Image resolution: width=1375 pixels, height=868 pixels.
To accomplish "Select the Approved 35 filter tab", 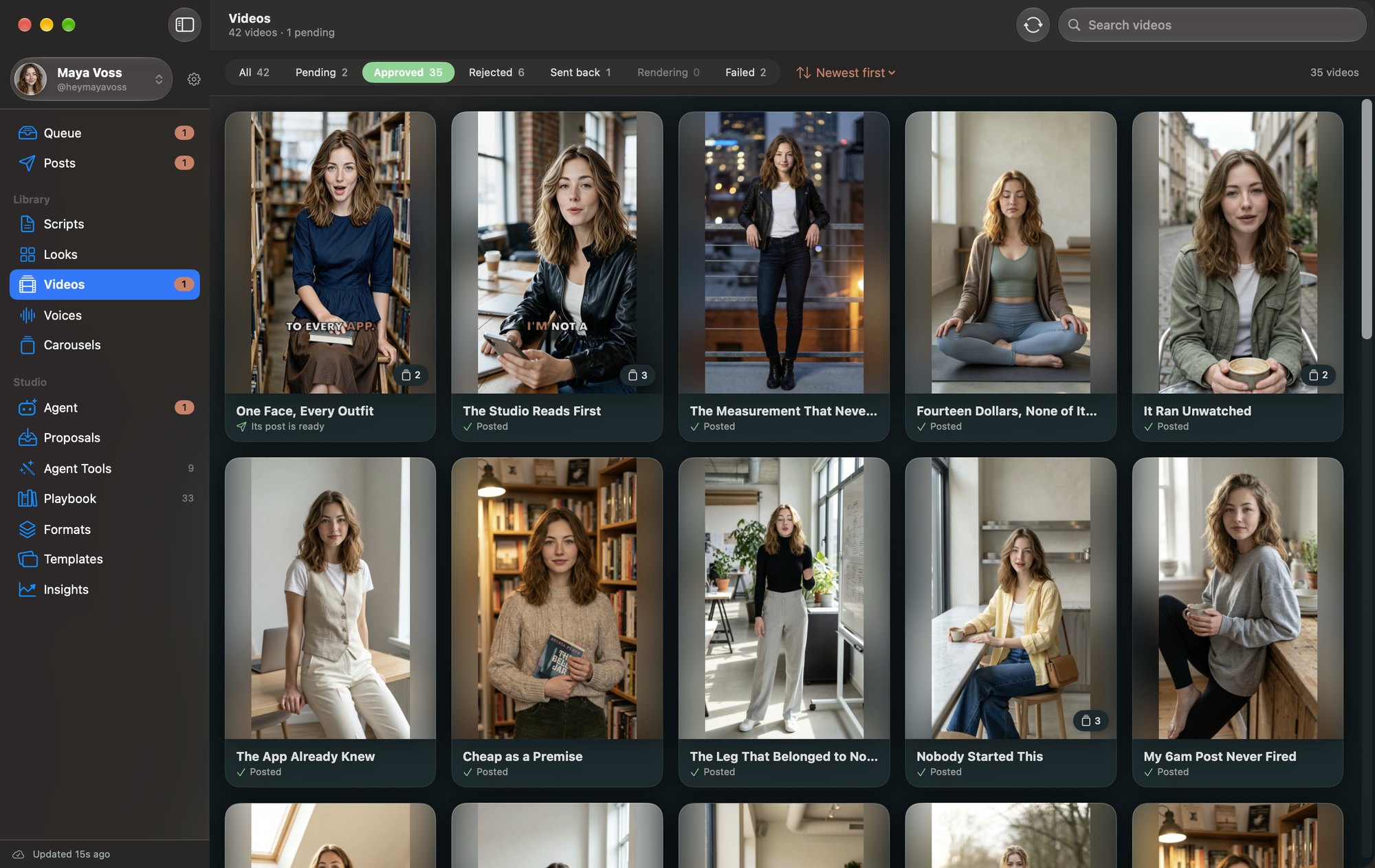I will click(408, 73).
